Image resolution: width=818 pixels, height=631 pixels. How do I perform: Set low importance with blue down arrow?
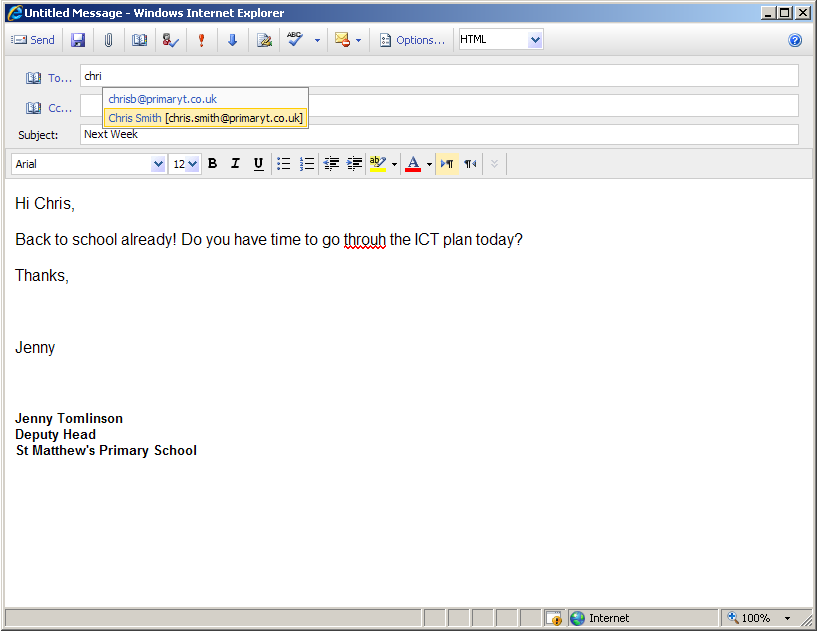(x=233, y=40)
